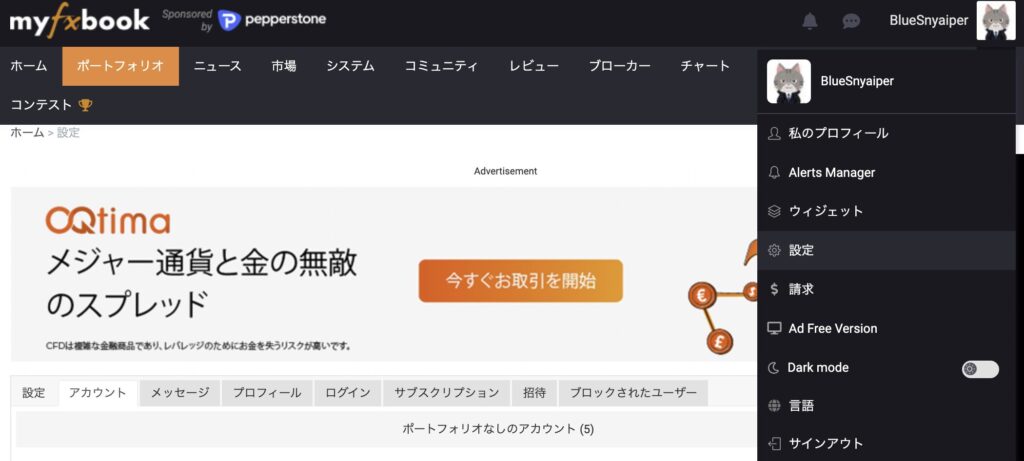Open notifications bell icon in header

(x=810, y=21)
